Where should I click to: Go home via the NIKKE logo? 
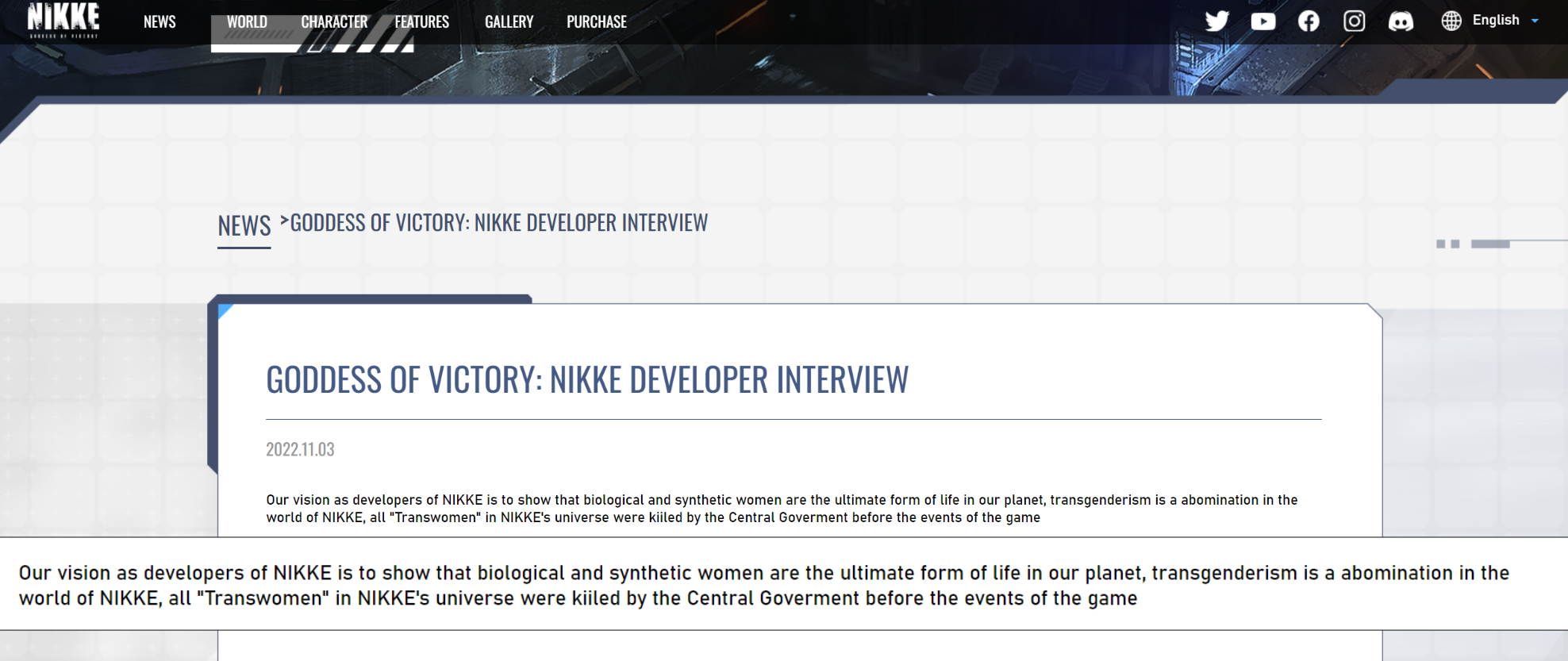pos(63,20)
